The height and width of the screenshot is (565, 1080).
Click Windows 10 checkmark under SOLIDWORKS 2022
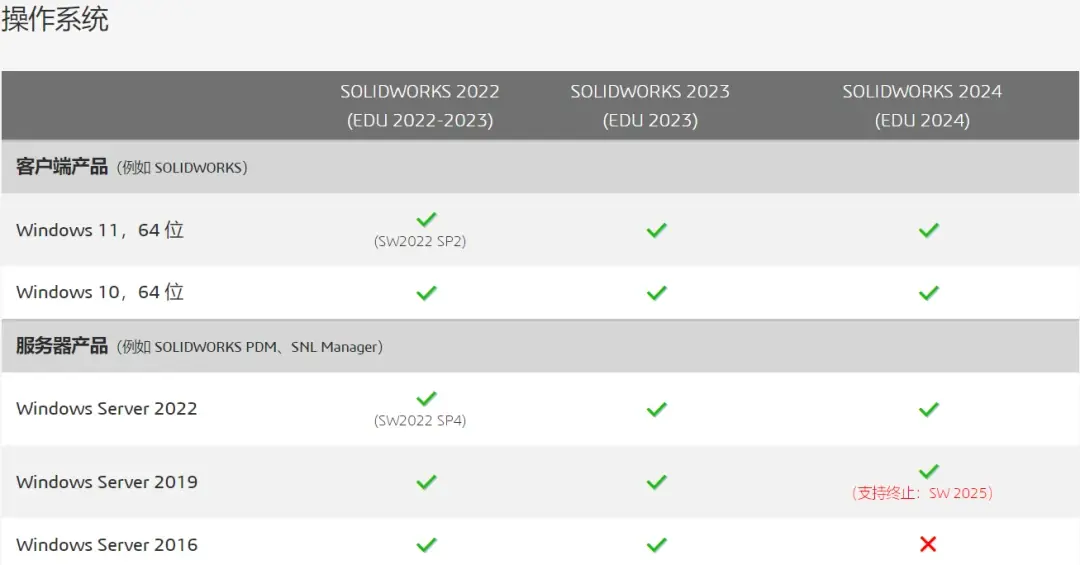click(426, 293)
